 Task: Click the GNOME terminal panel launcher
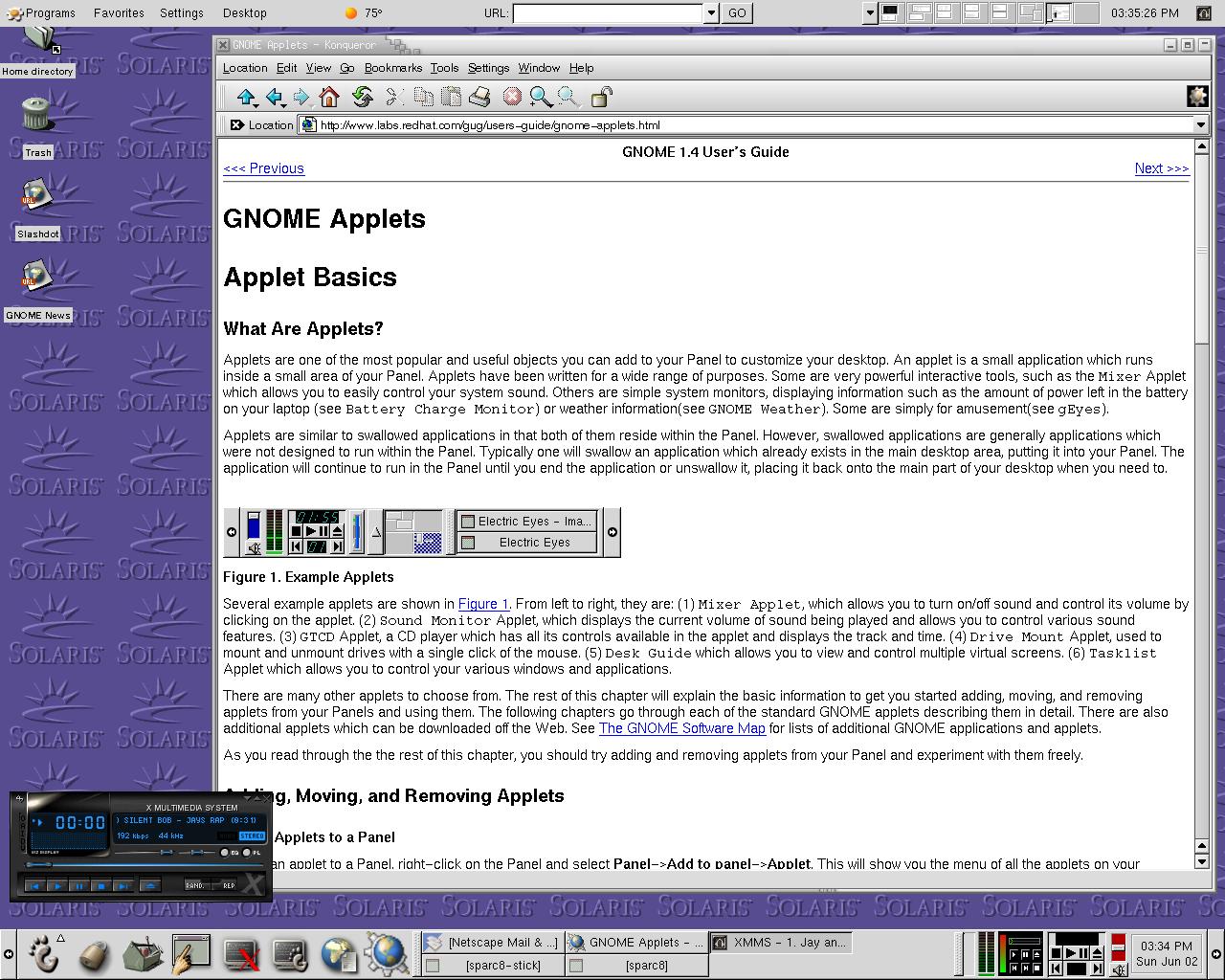pyautogui.click(x=290, y=954)
